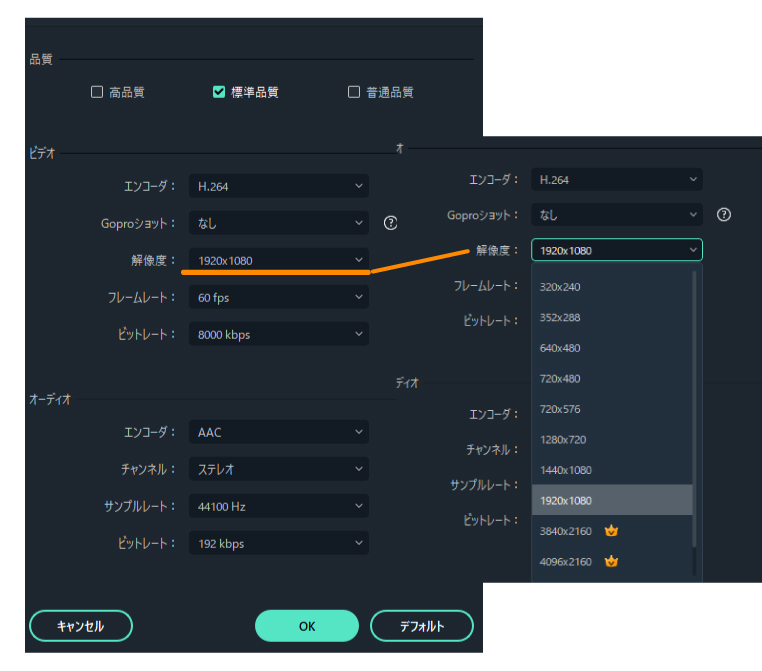Screen dimensions: 762x671
Task: Pick the 1440x1080 resolution option
Action: click(x=566, y=470)
